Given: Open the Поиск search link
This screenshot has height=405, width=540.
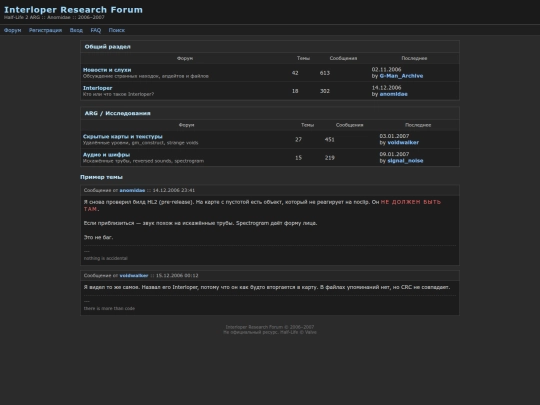Looking at the screenshot, I should coord(117,30).
